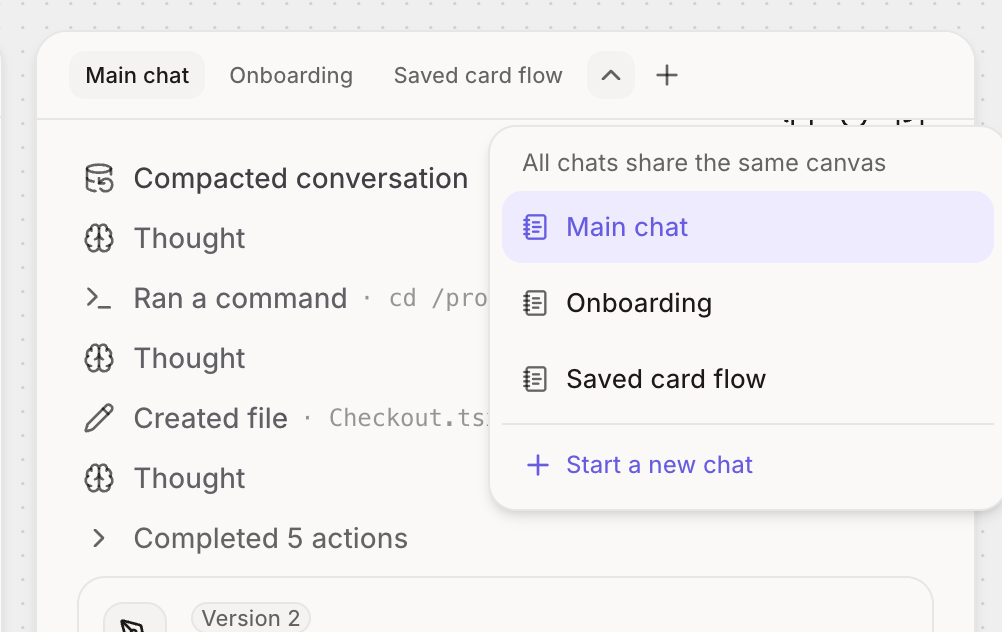Click the terminal icon beside Ran a command
This screenshot has height=632, width=1002.
click(x=99, y=298)
